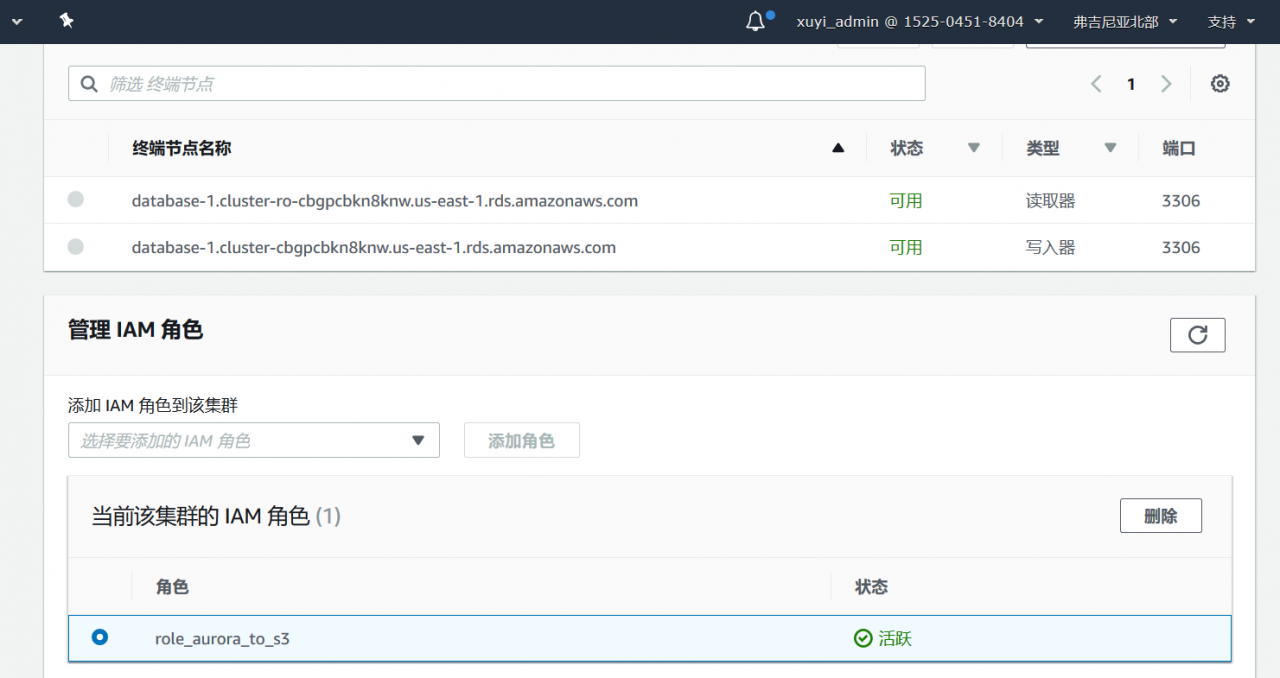1280x678 pixels.
Task: Open the 弗吉尼亚北部 region menu
Action: pyautogui.click(x=1125, y=21)
